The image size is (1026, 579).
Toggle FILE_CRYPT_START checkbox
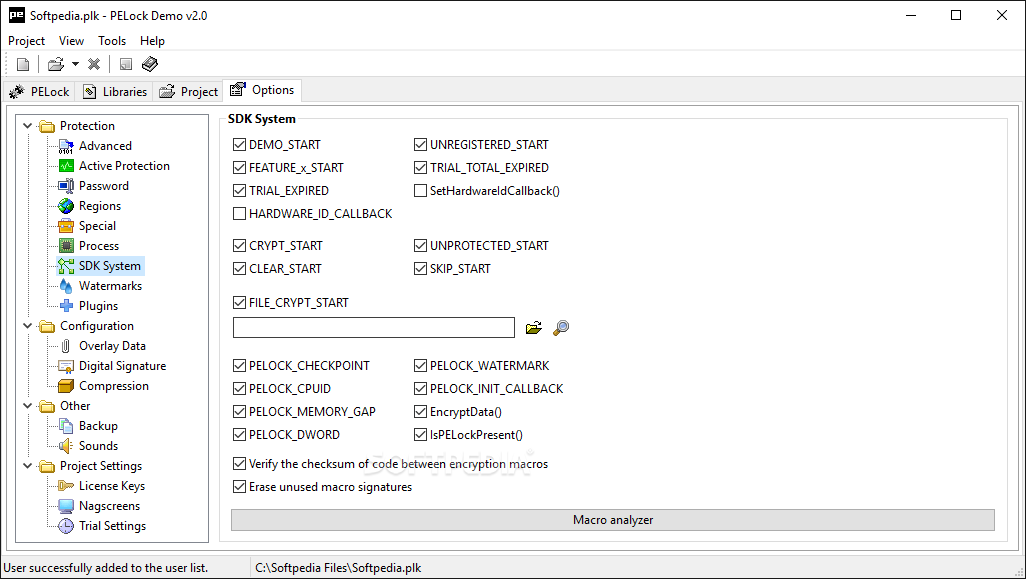(239, 302)
